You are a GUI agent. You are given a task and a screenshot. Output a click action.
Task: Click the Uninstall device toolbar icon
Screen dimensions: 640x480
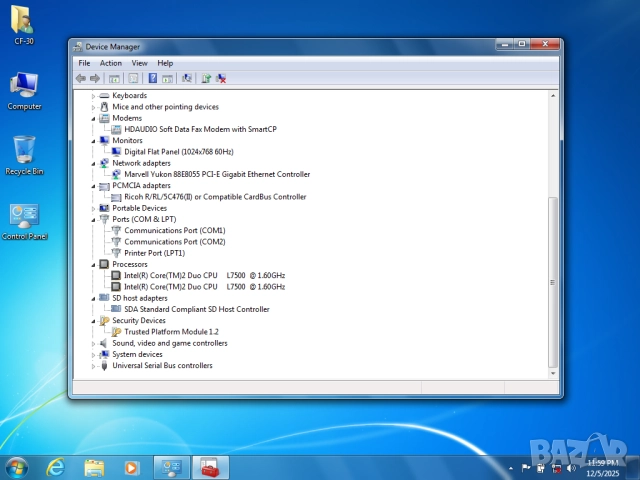point(221,78)
